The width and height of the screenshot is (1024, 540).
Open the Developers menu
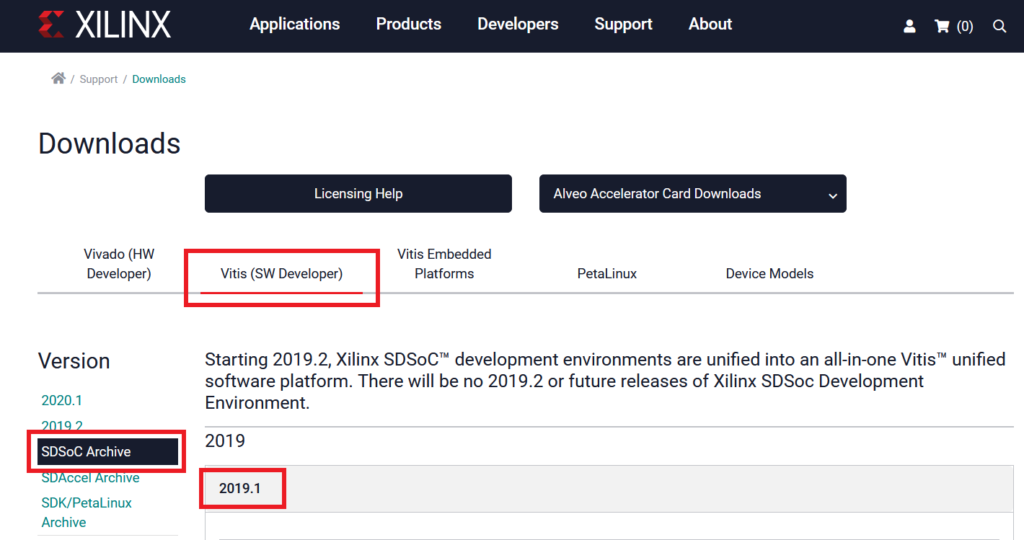517,24
